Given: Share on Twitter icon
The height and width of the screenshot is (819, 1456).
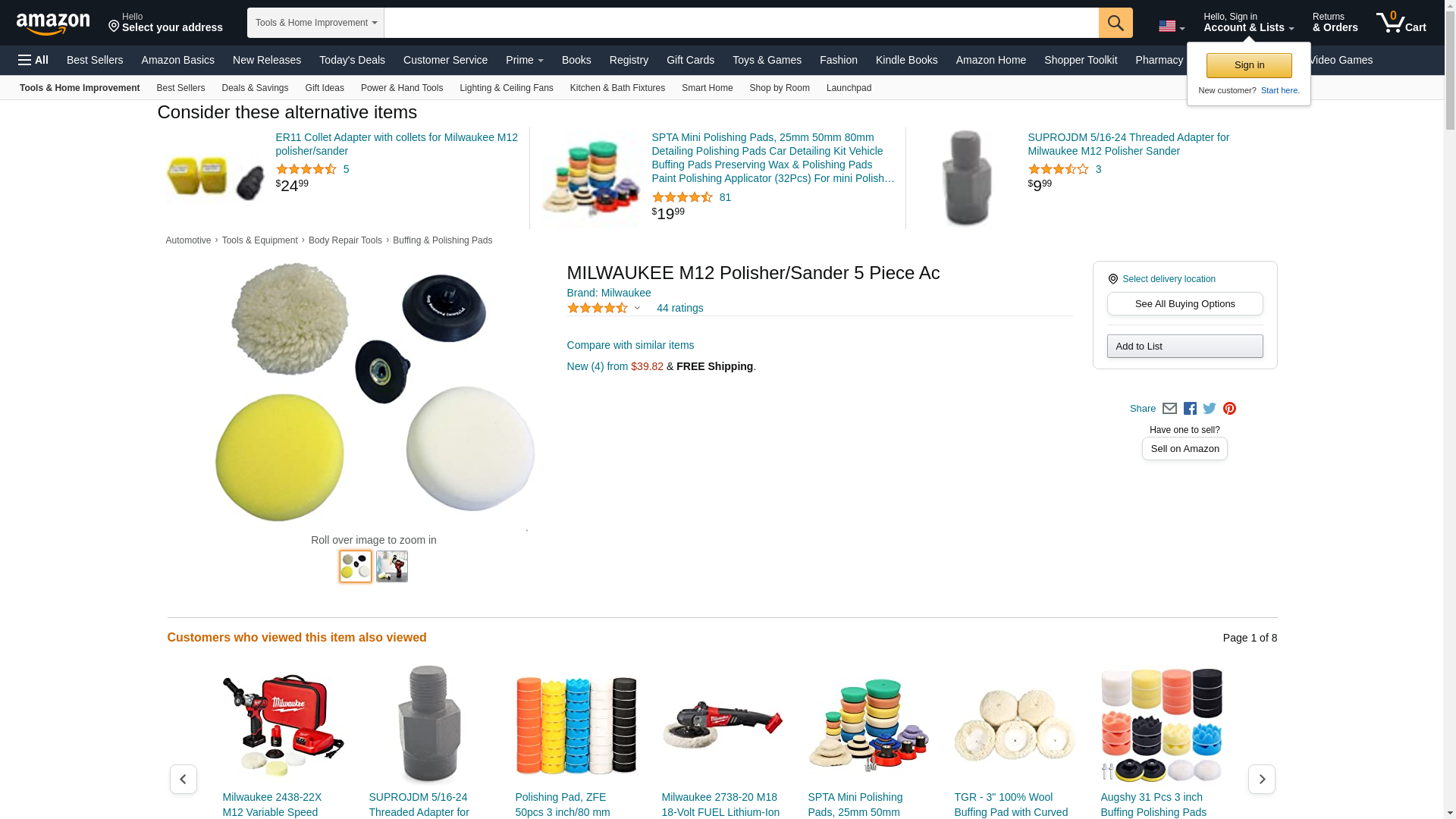Looking at the screenshot, I should tap(1210, 409).
